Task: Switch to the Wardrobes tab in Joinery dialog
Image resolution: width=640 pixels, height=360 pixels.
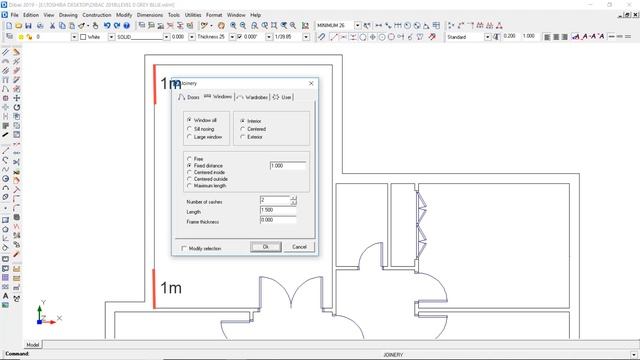Action: point(253,97)
